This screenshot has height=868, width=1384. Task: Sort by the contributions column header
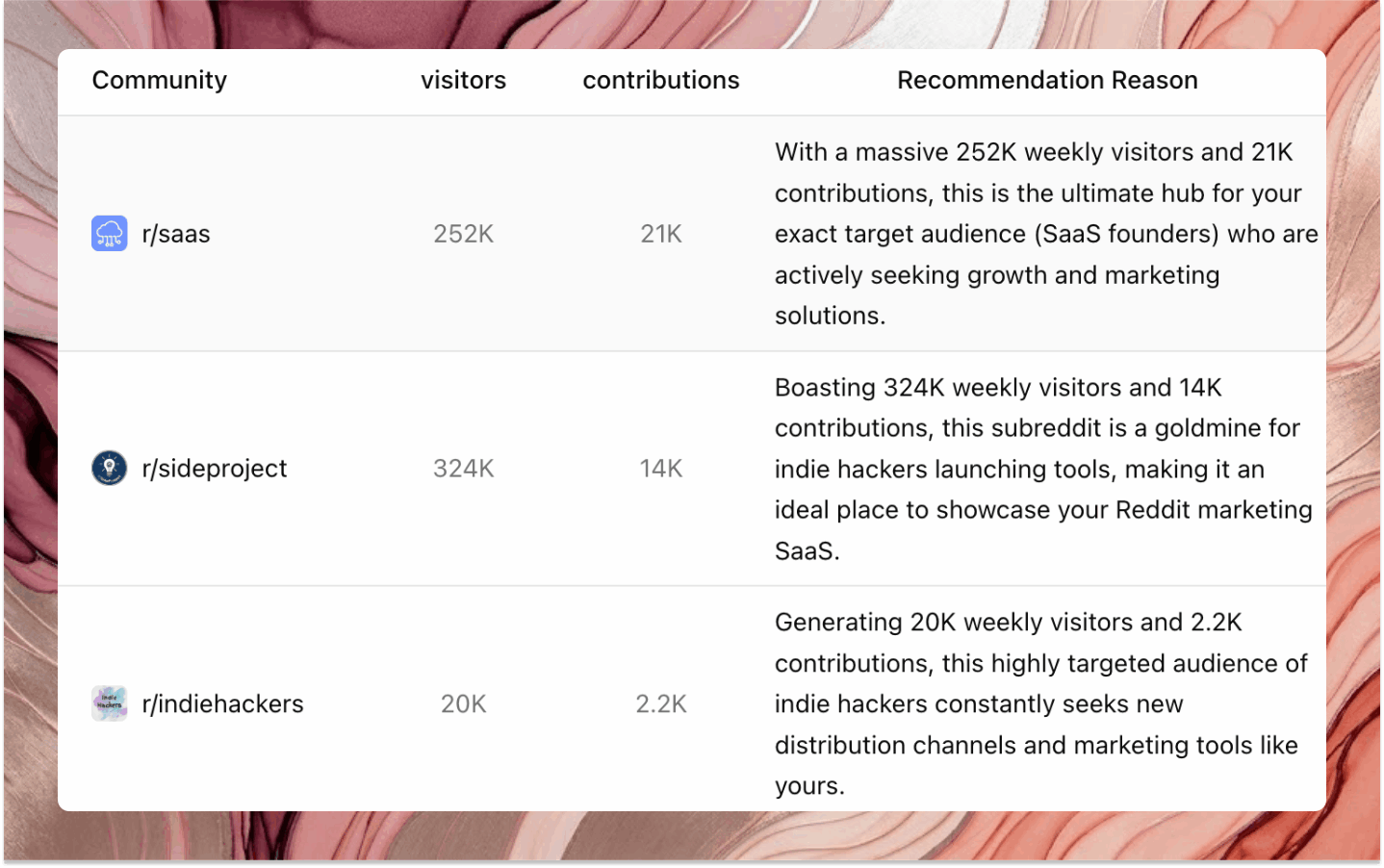click(x=660, y=80)
